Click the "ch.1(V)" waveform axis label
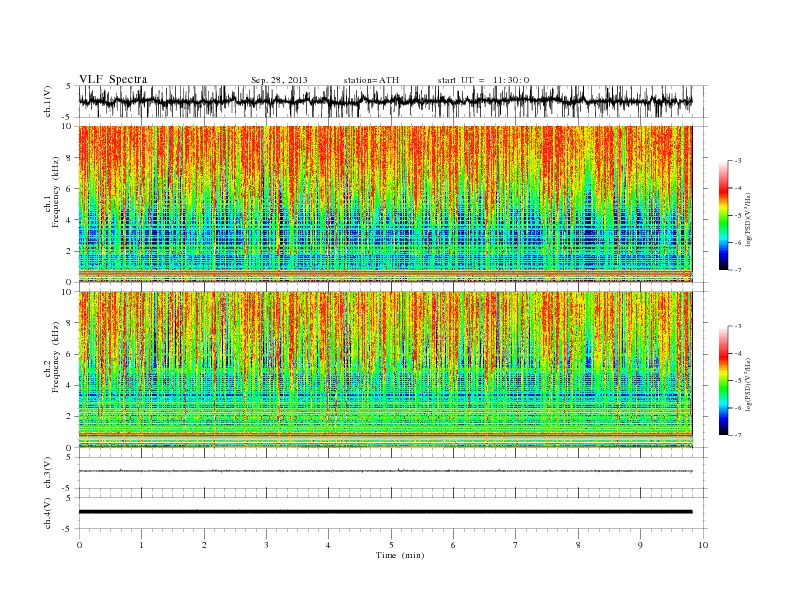 pyautogui.click(x=48, y=101)
